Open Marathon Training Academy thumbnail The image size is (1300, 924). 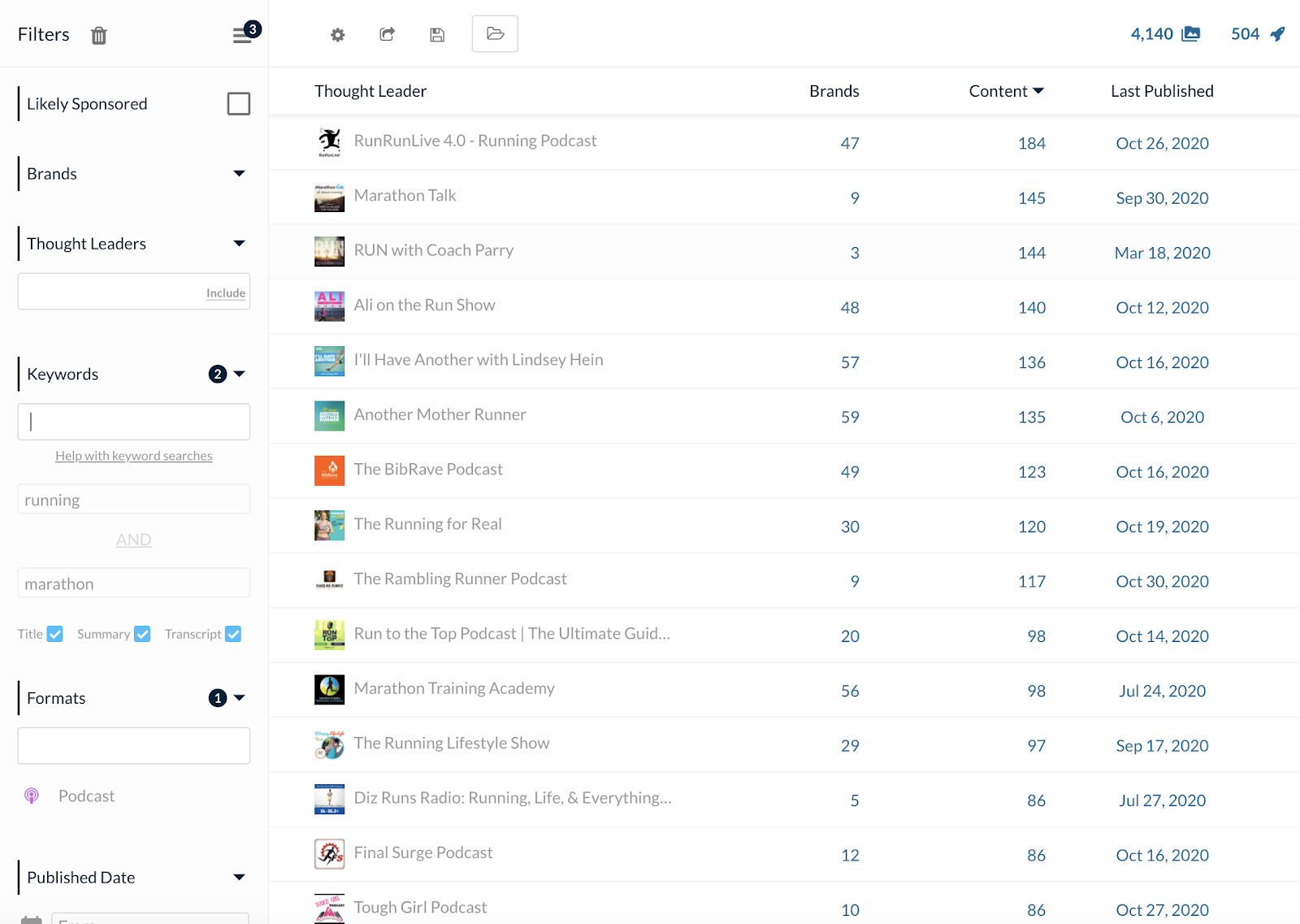click(329, 690)
